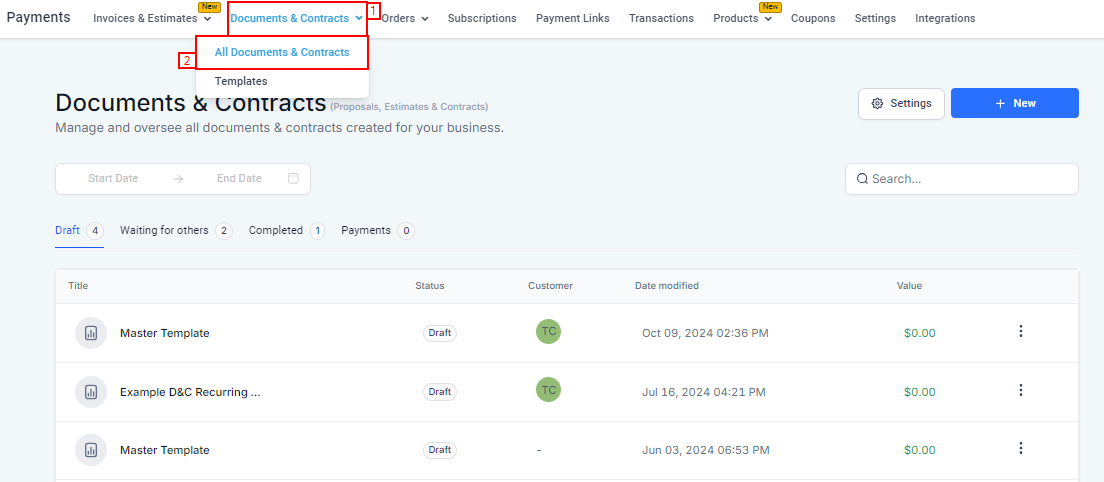Click Draft status badge in Jun 03 row
This screenshot has width=1104, height=482.
coord(440,450)
